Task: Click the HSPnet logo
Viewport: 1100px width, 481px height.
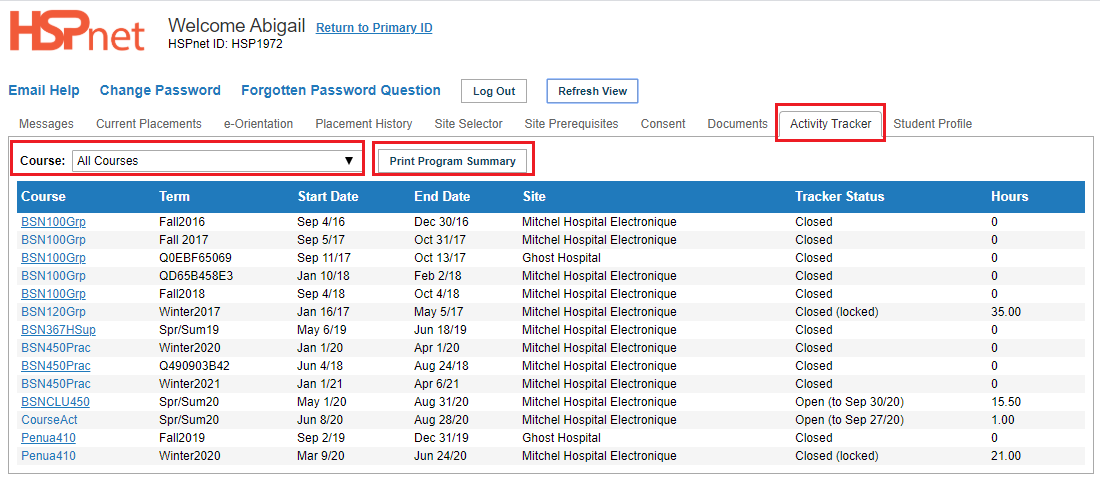Action: (76, 33)
